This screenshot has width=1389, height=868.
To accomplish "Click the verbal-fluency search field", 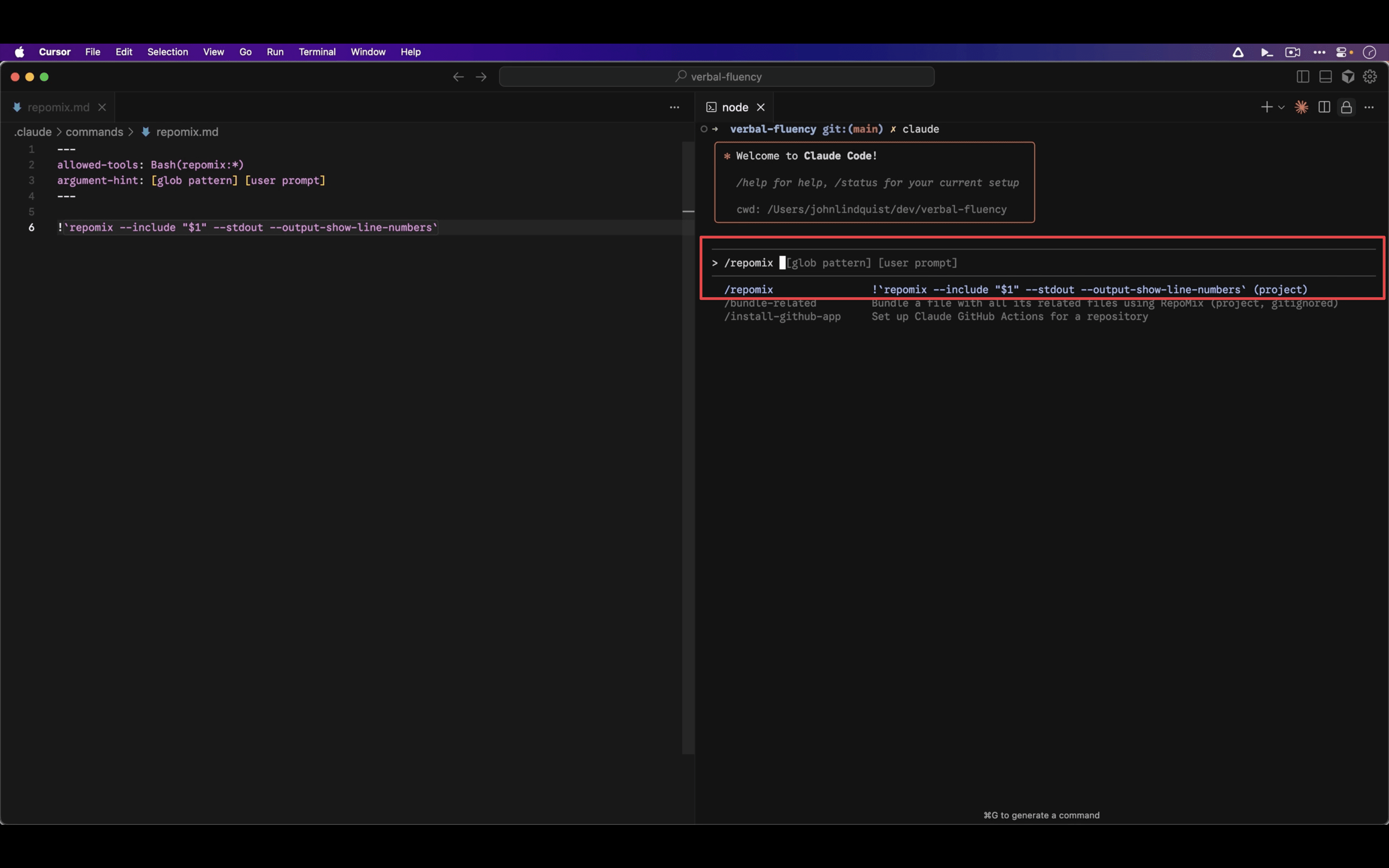I will pos(717,77).
